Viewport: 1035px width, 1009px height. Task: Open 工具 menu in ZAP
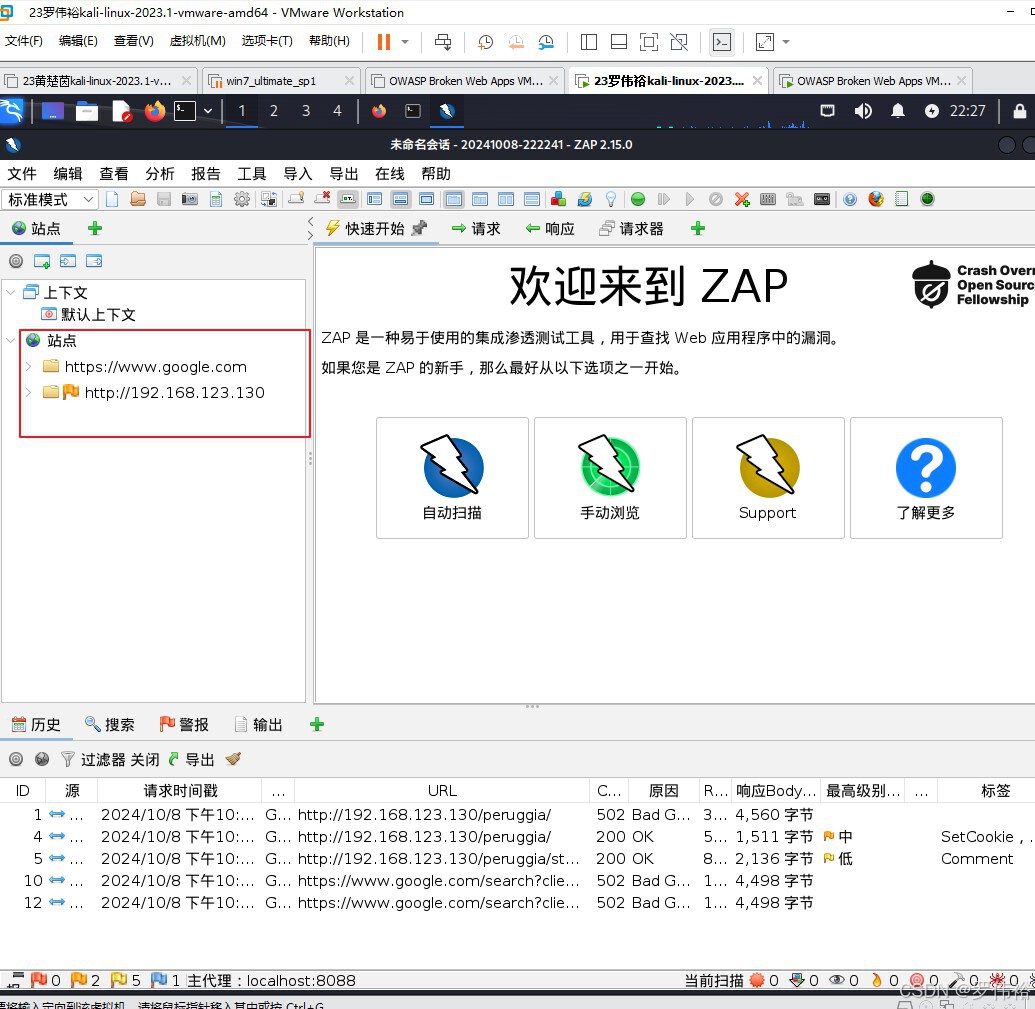(251, 174)
